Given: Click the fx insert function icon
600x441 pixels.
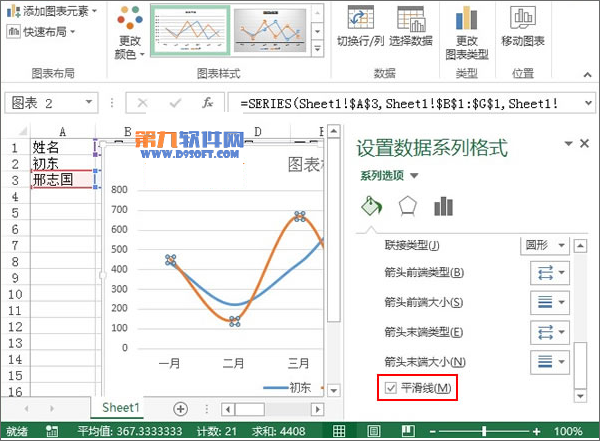Looking at the screenshot, I should pos(207,103).
